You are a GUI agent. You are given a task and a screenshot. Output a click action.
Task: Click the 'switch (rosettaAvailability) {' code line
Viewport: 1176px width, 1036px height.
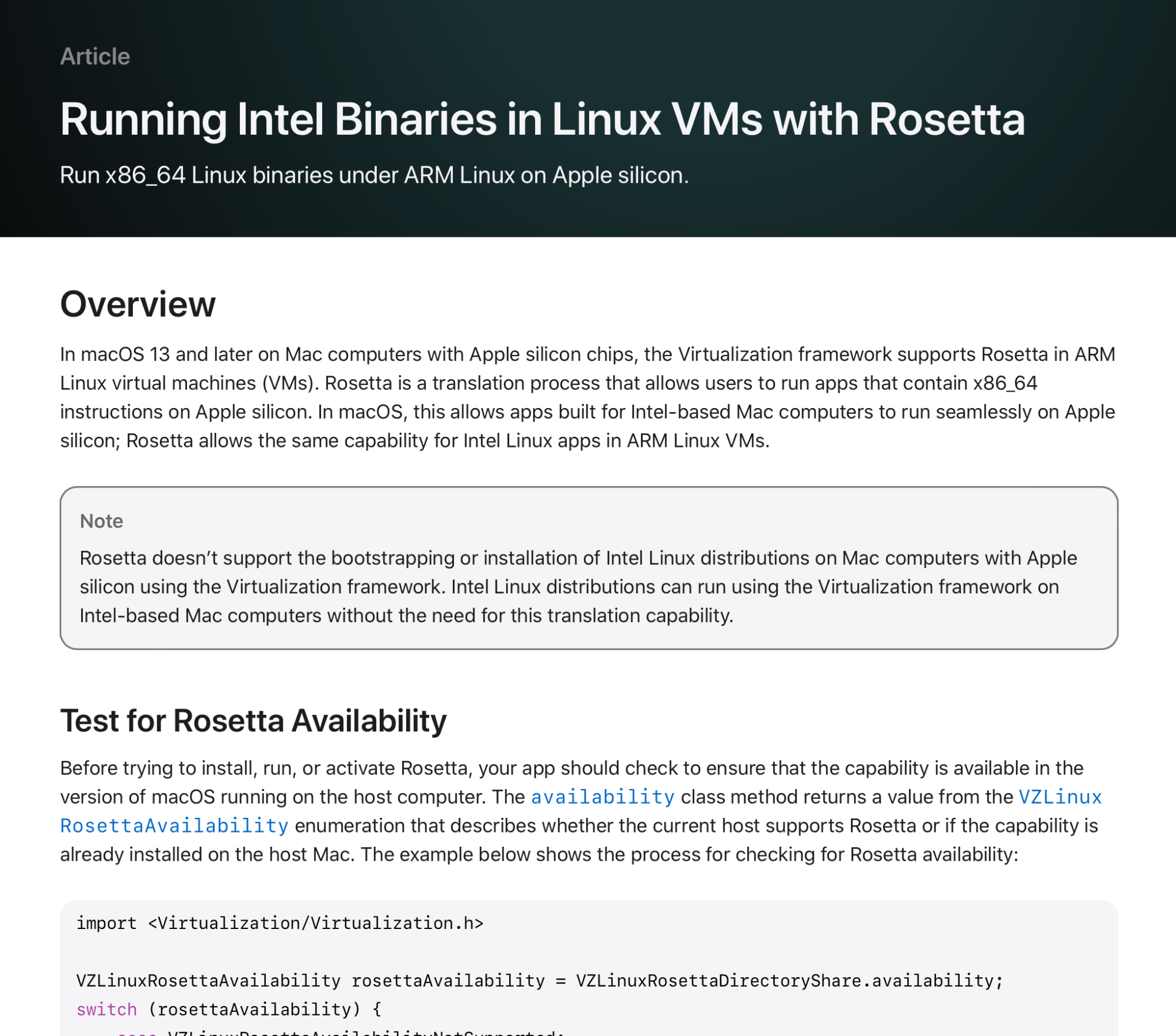(229, 1010)
